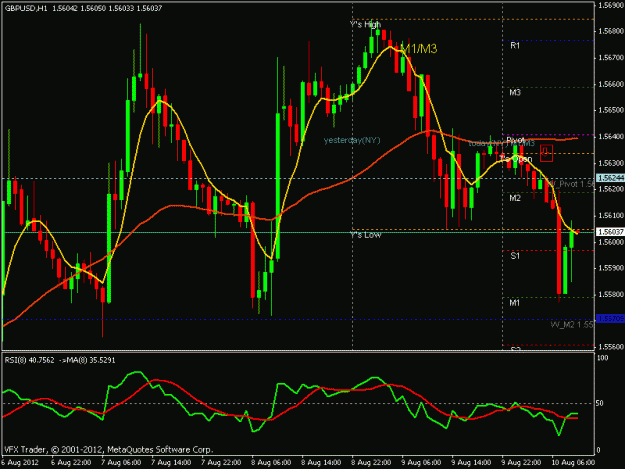625x469 pixels.
Task: Select the M1 level label below S1
Action: [515, 303]
